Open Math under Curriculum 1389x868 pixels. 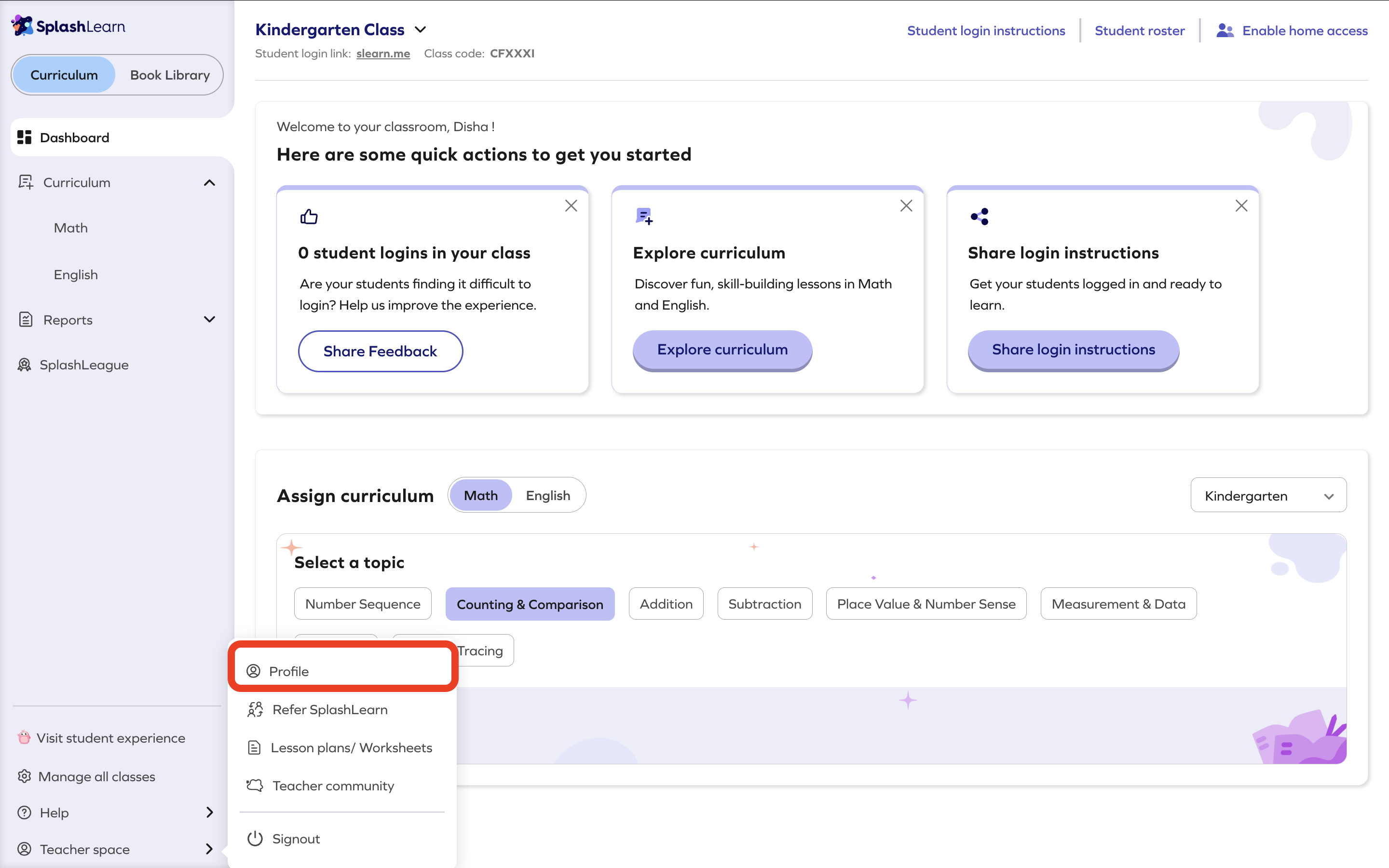[x=70, y=228]
